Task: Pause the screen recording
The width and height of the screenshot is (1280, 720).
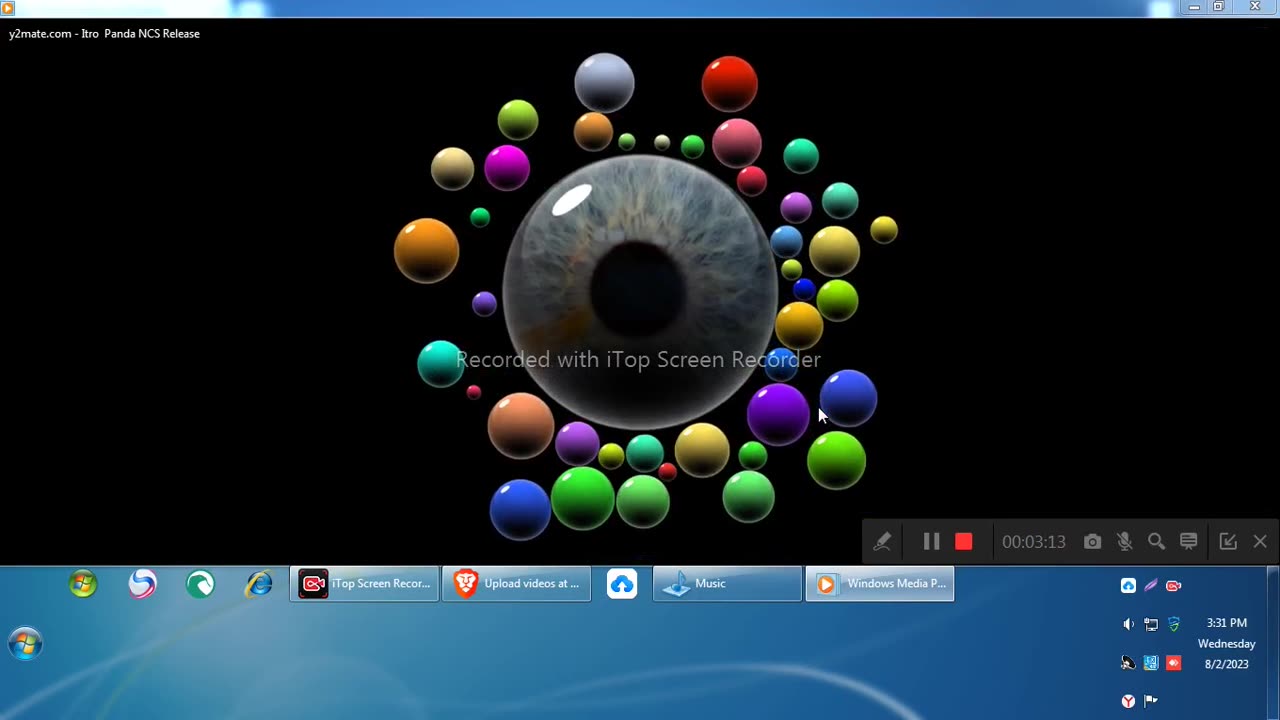Action: click(931, 541)
